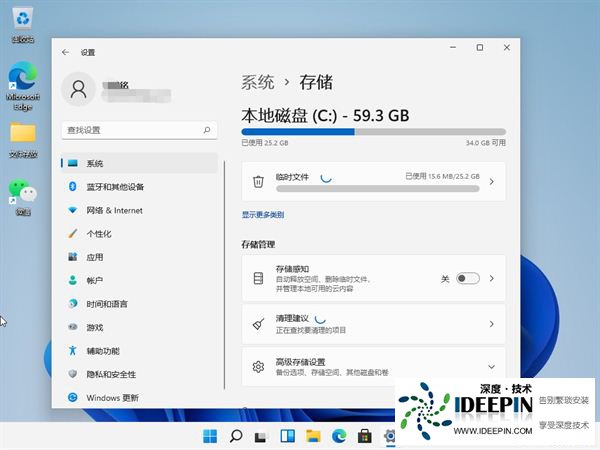Image resolution: width=600 pixels, height=450 pixels.
Task: Click the Bluetooth icon for 蓝牙和其他设备
Action: point(73,187)
